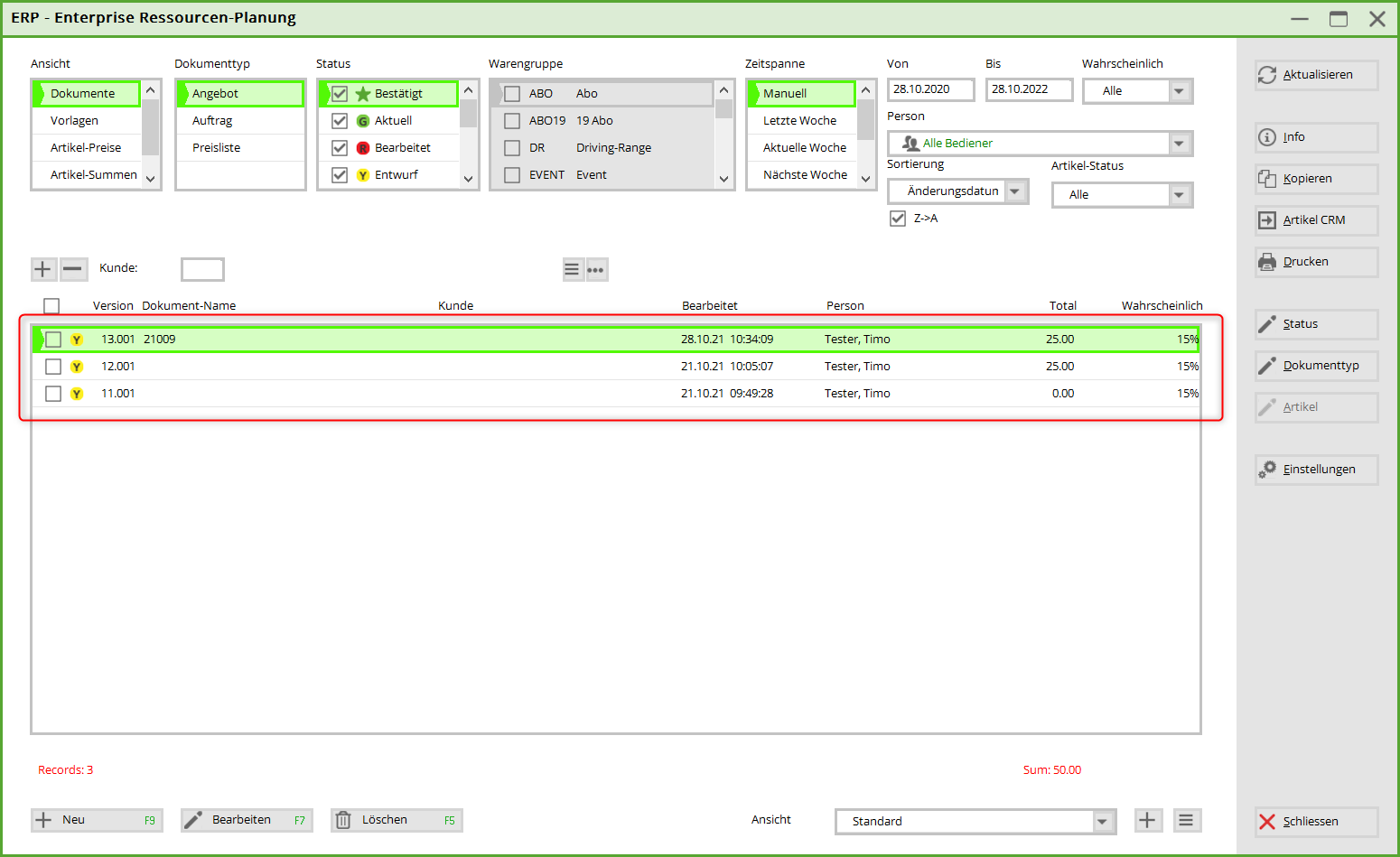Click the Kopieren copy icon
The image size is (1400, 857).
1267,179
